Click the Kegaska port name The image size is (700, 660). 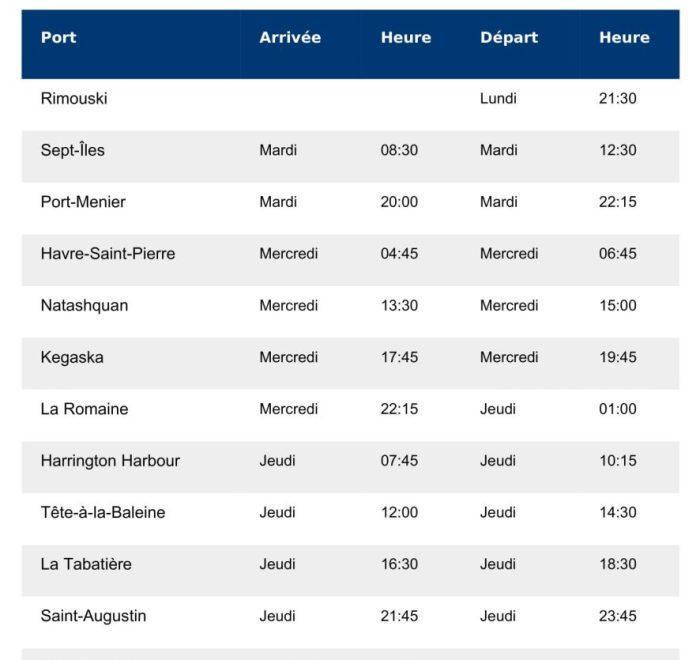72,358
